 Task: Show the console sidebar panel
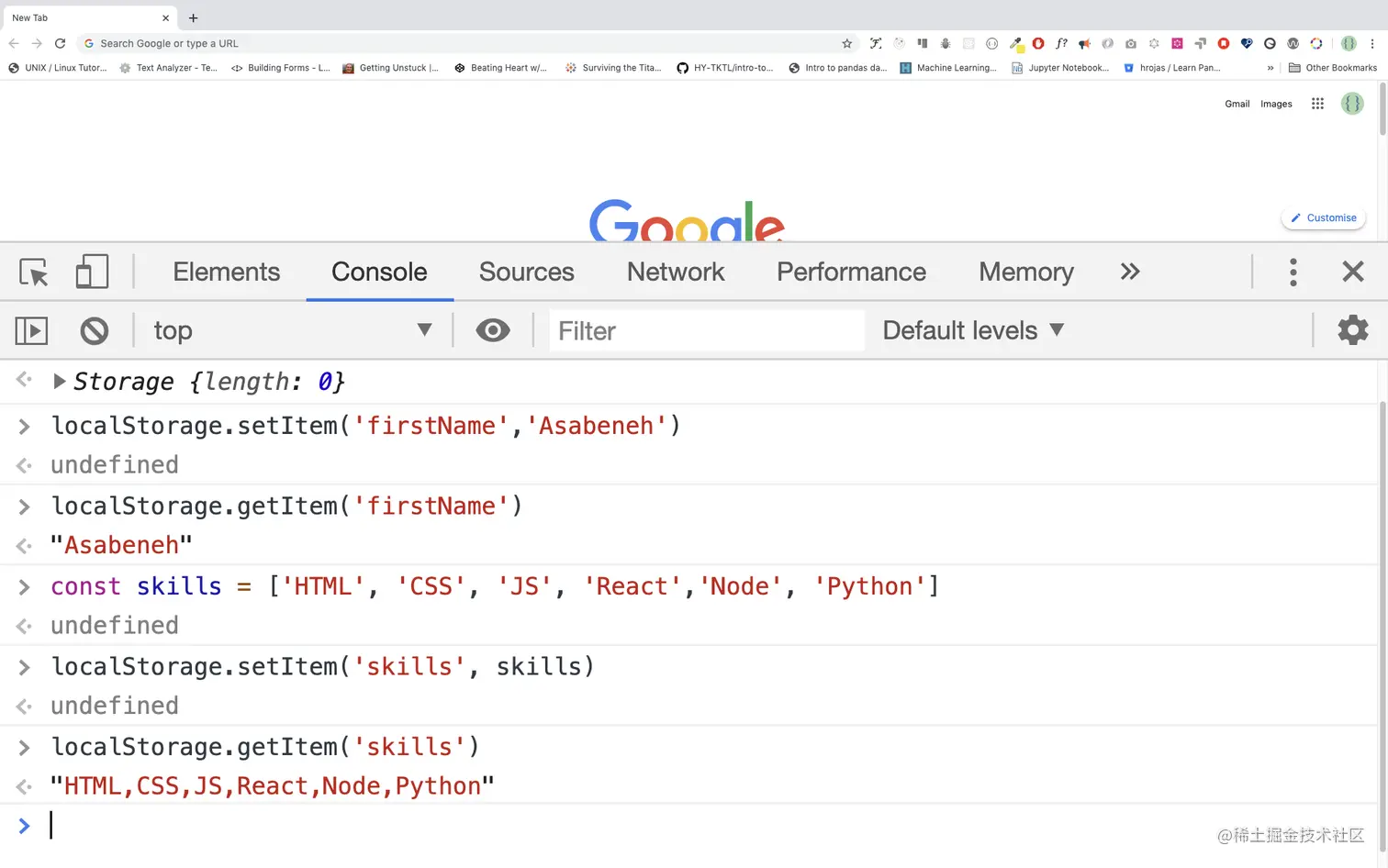31,330
